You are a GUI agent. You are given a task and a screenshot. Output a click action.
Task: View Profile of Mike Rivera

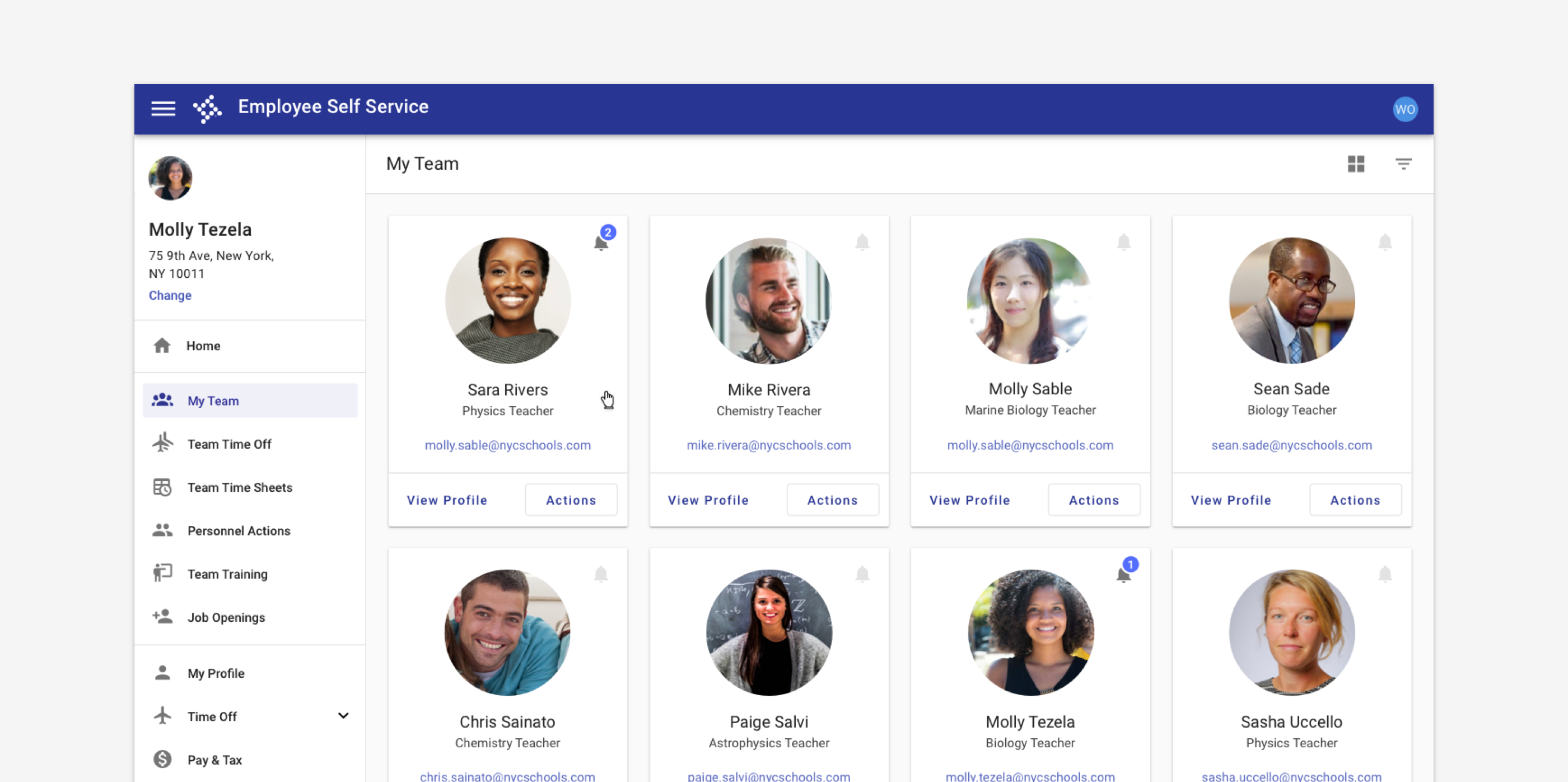pyautogui.click(x=708, y=500)
